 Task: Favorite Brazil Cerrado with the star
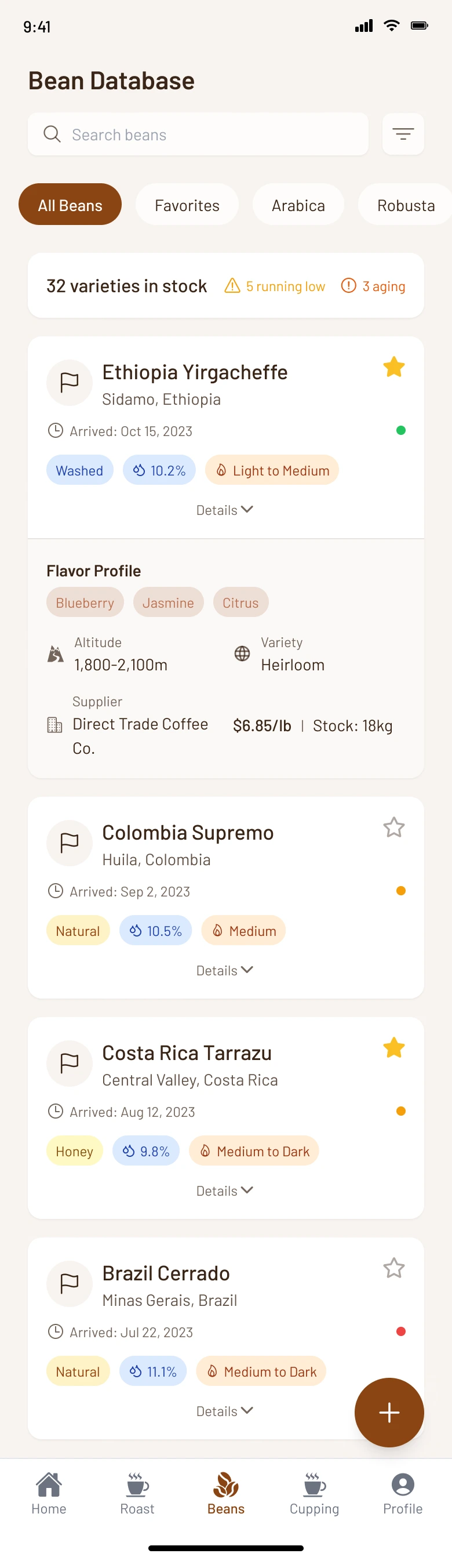[x=393, y=1268]
